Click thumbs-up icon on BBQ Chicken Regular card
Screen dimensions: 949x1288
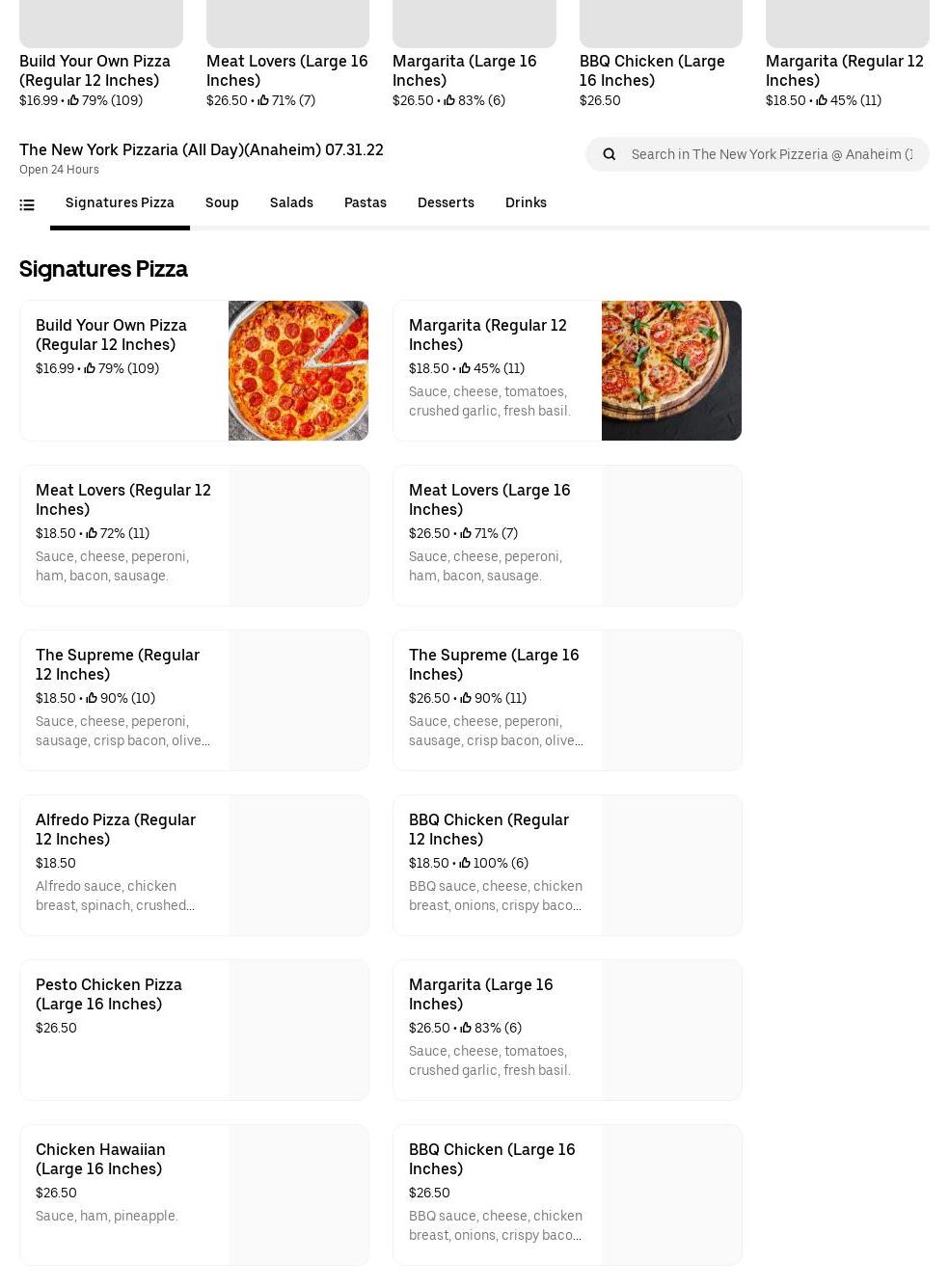point(465,863)
